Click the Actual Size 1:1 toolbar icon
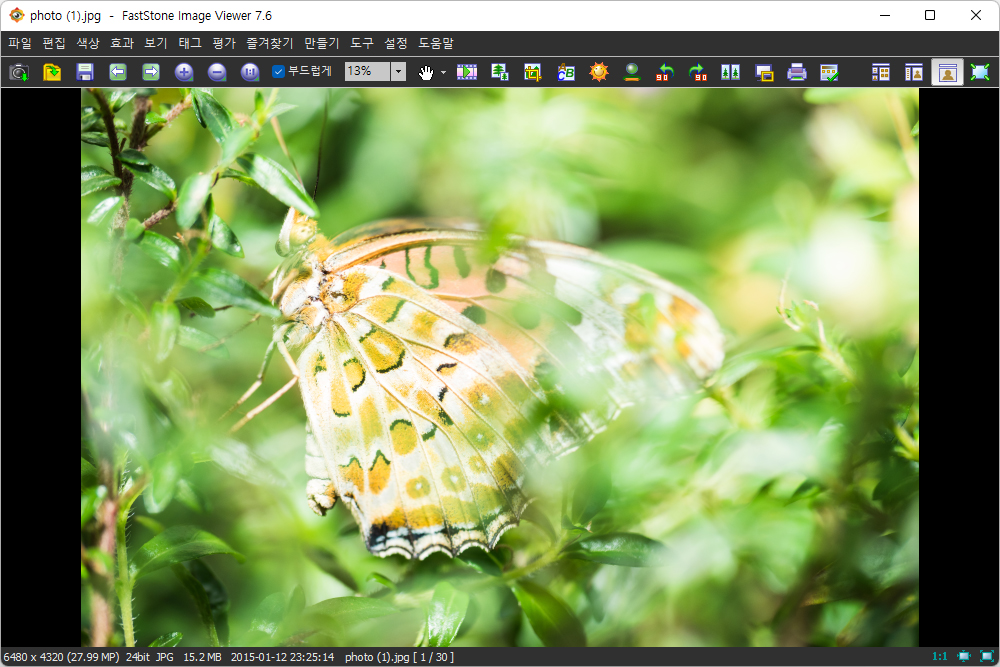The image size is (1000, 667). [x=250, y=72]
